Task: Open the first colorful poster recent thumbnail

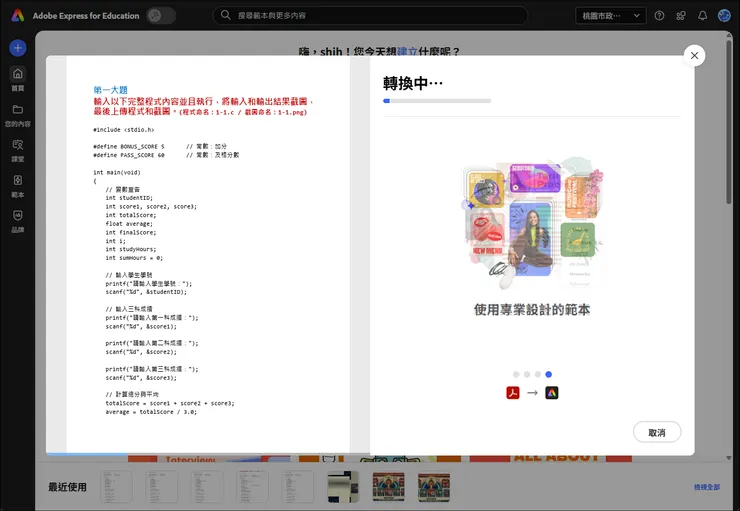Action: [388, 487]
